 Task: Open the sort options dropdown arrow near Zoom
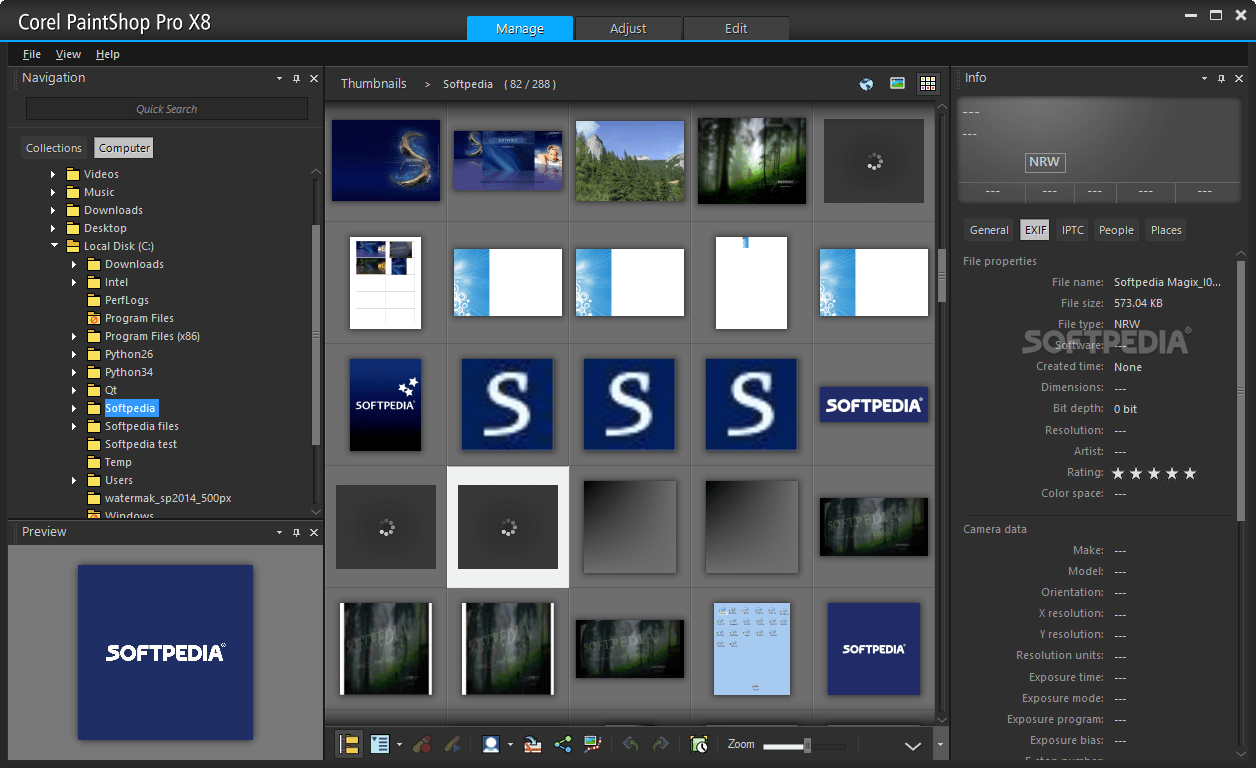[912, 744]
